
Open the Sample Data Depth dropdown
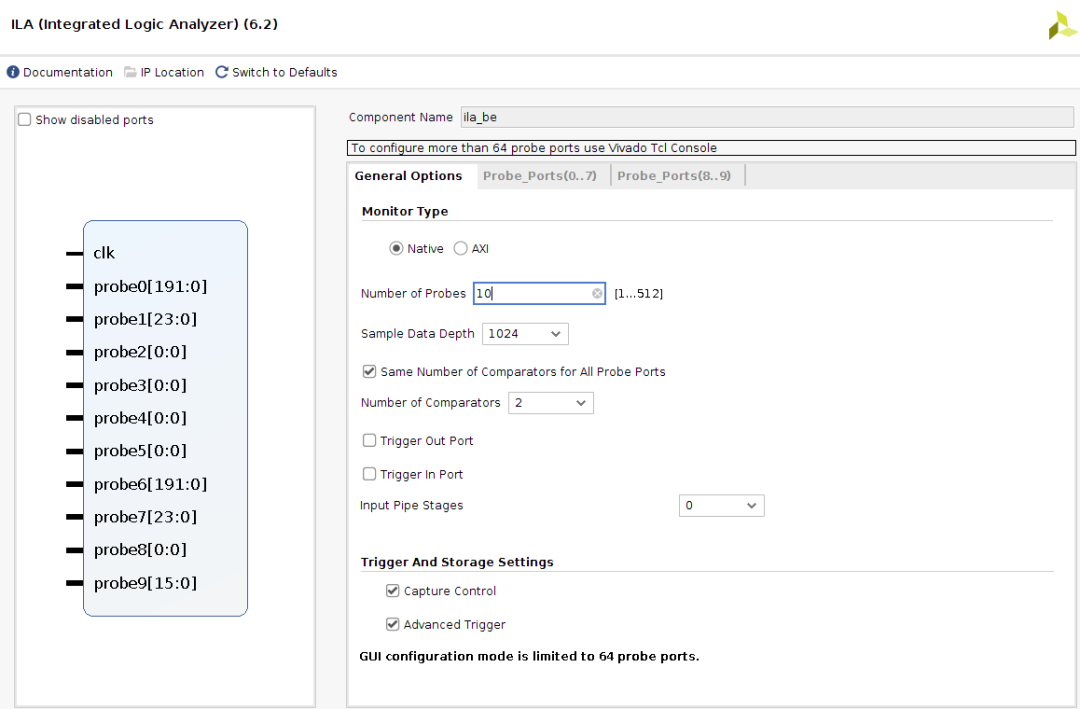525,334
